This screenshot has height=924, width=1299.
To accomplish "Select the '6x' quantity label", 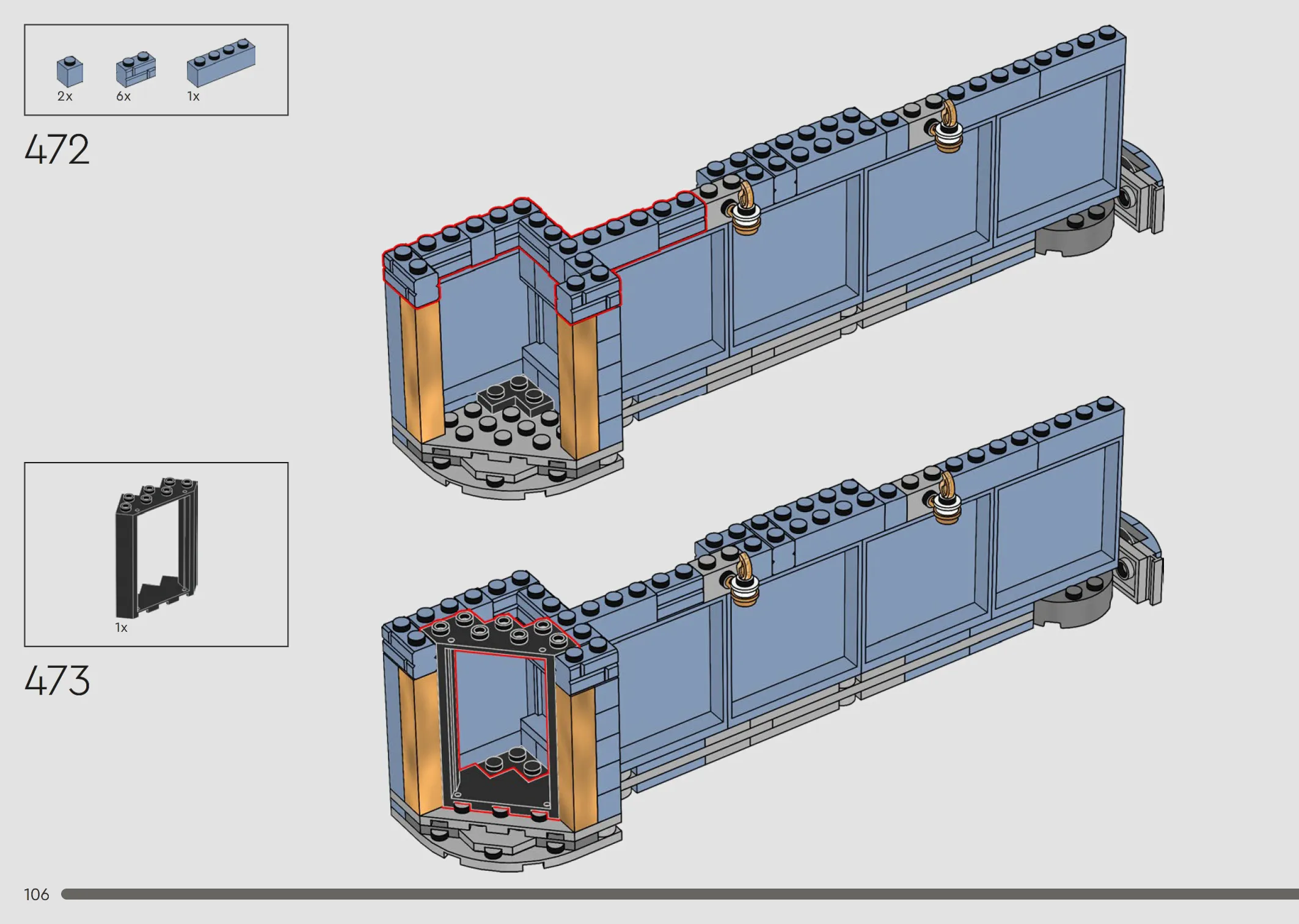I will pos(123,97).
